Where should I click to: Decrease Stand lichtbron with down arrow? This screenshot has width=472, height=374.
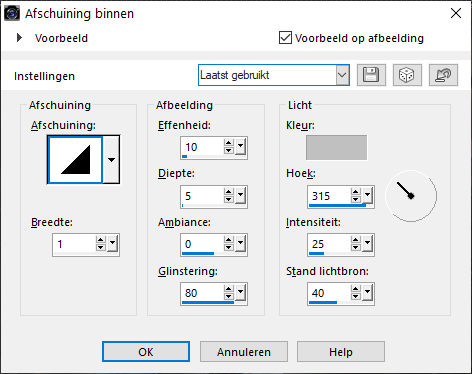356,297
